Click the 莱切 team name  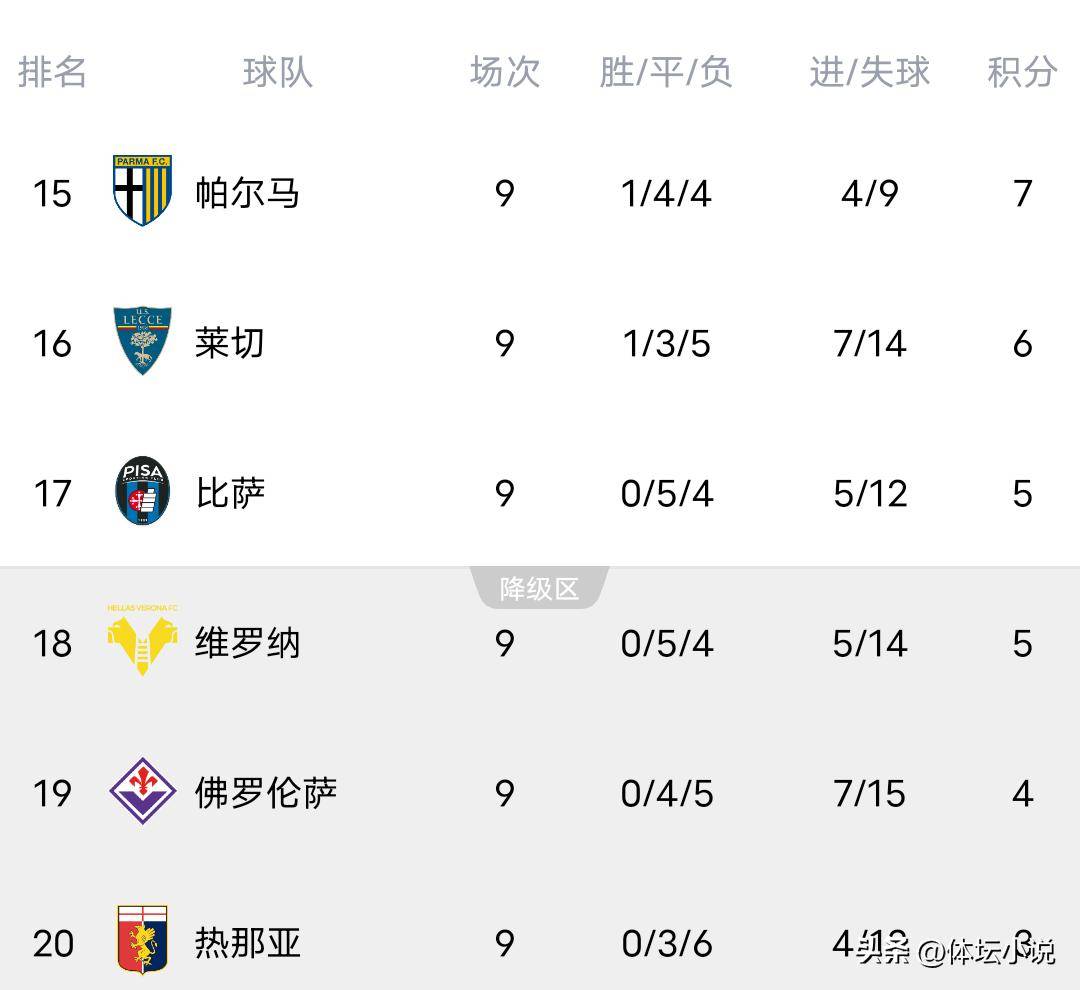click(x=228, y=343)
